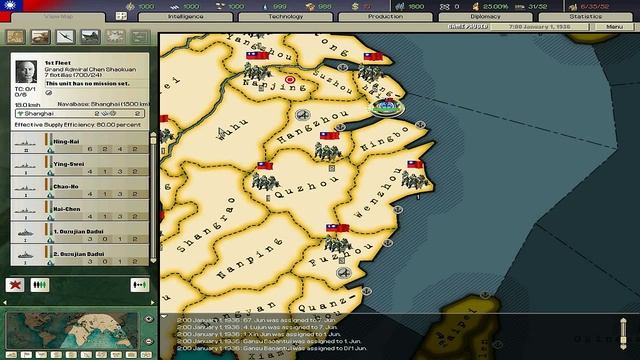
Task: Open the Diplomacy tab
Action: point(485,17)
